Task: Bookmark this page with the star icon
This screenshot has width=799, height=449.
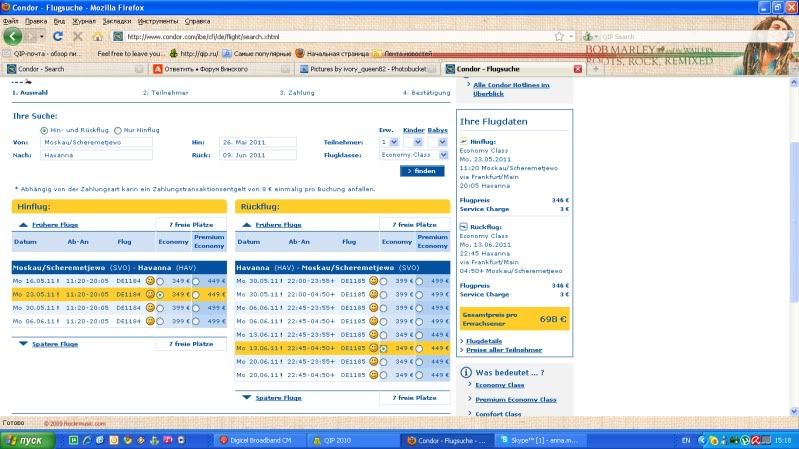Action: click(x=559, y=36)
